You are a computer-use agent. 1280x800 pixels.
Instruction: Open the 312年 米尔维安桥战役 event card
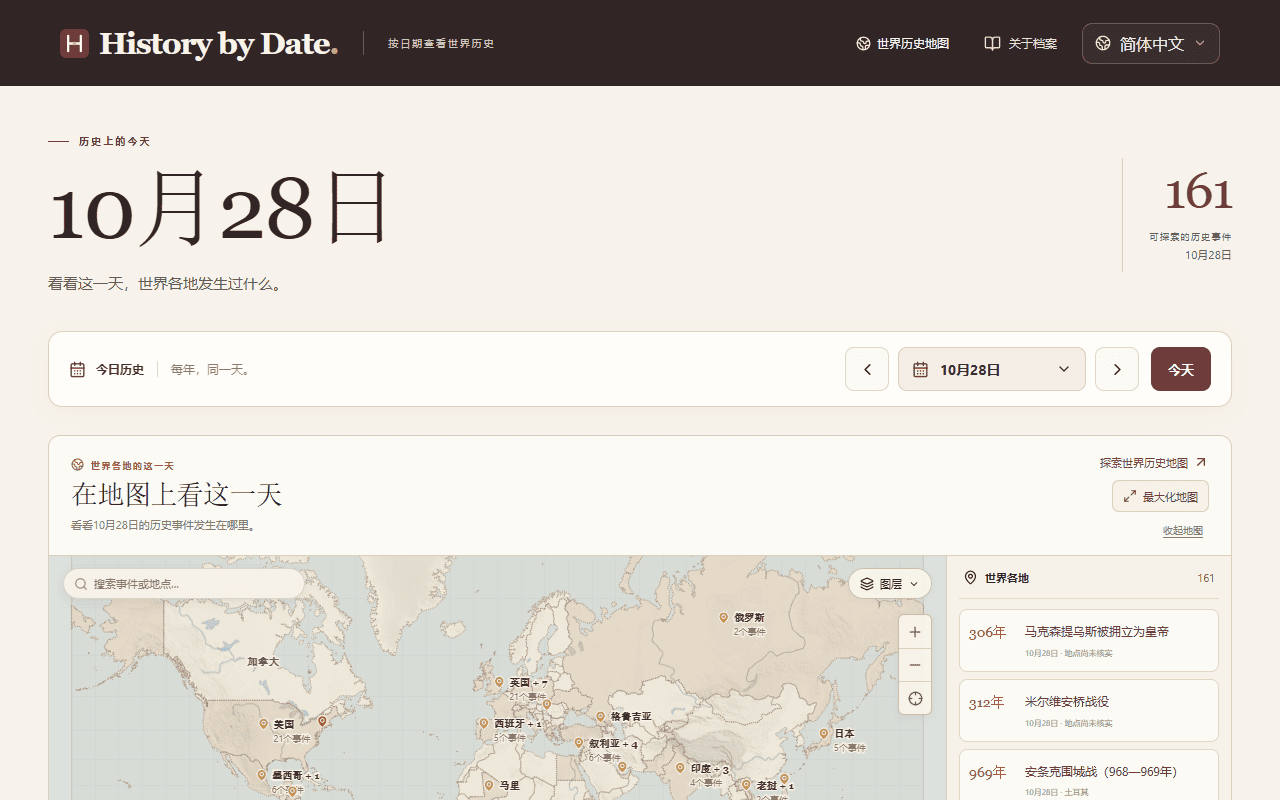(1089, 710)
